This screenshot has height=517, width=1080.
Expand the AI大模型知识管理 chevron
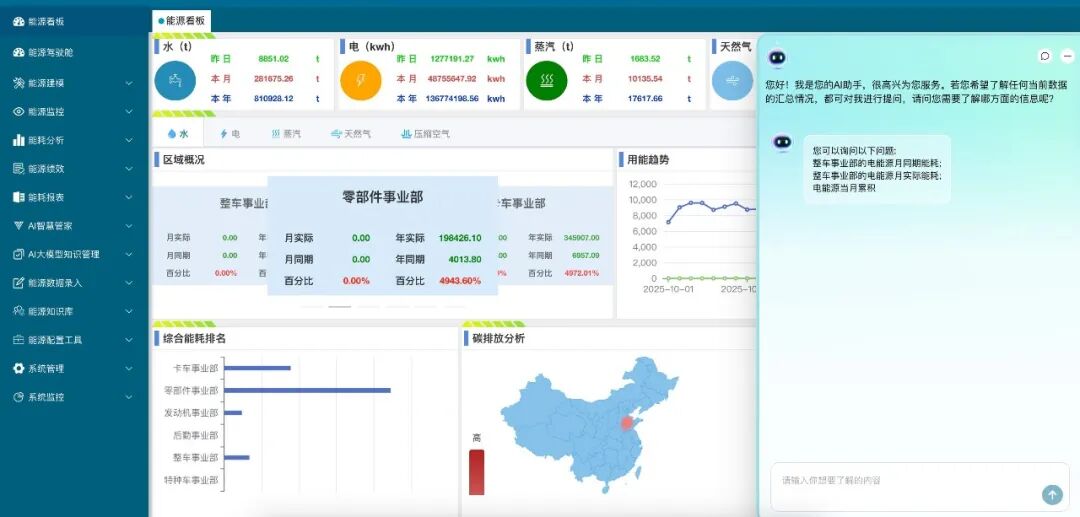coord(129,255)
